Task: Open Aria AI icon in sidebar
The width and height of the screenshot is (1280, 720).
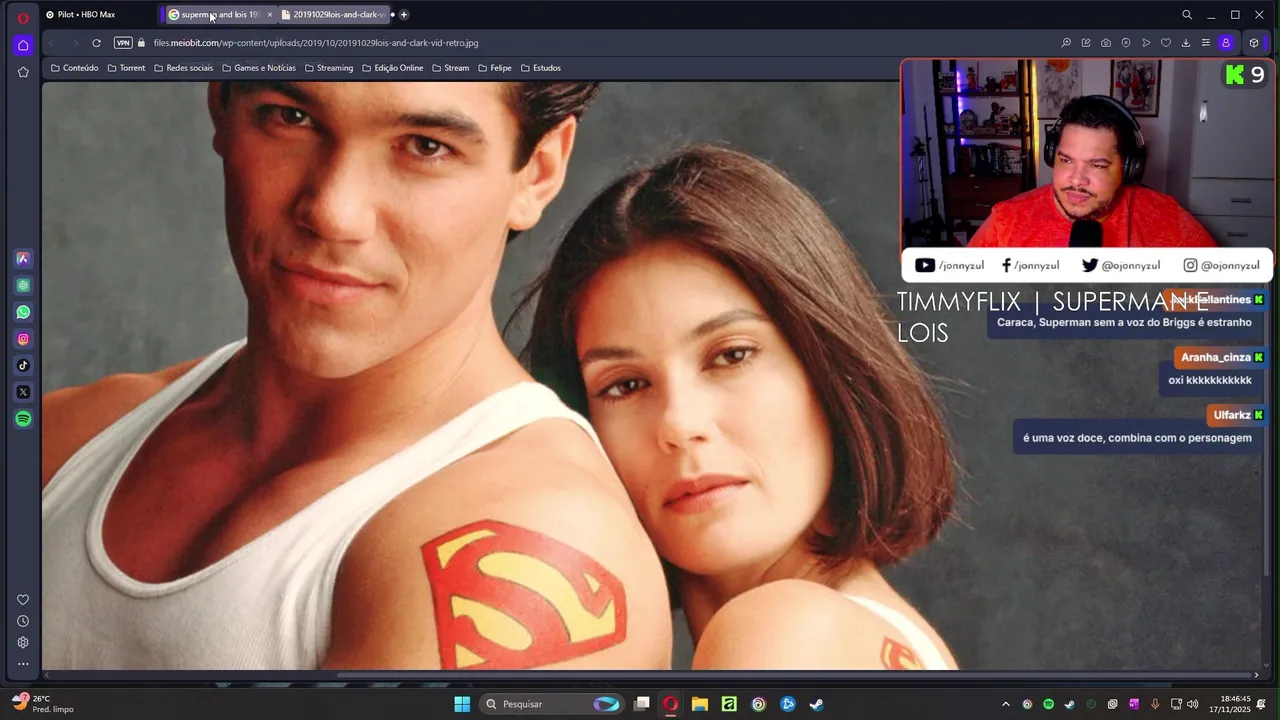Action: point(23,259)
